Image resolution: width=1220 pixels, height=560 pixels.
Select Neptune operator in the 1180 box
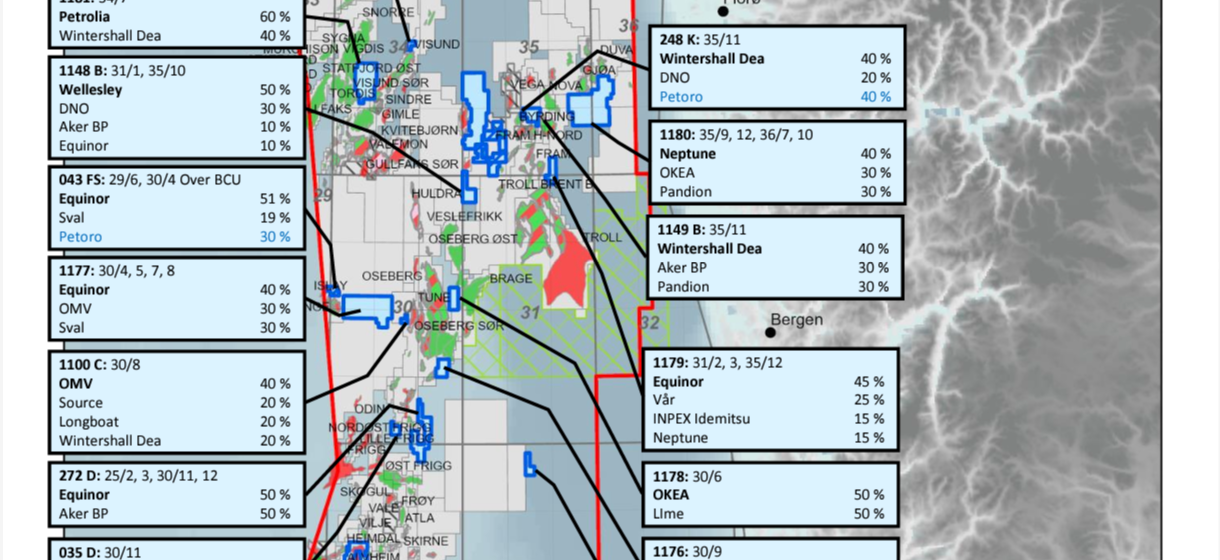tap(687, 154)
